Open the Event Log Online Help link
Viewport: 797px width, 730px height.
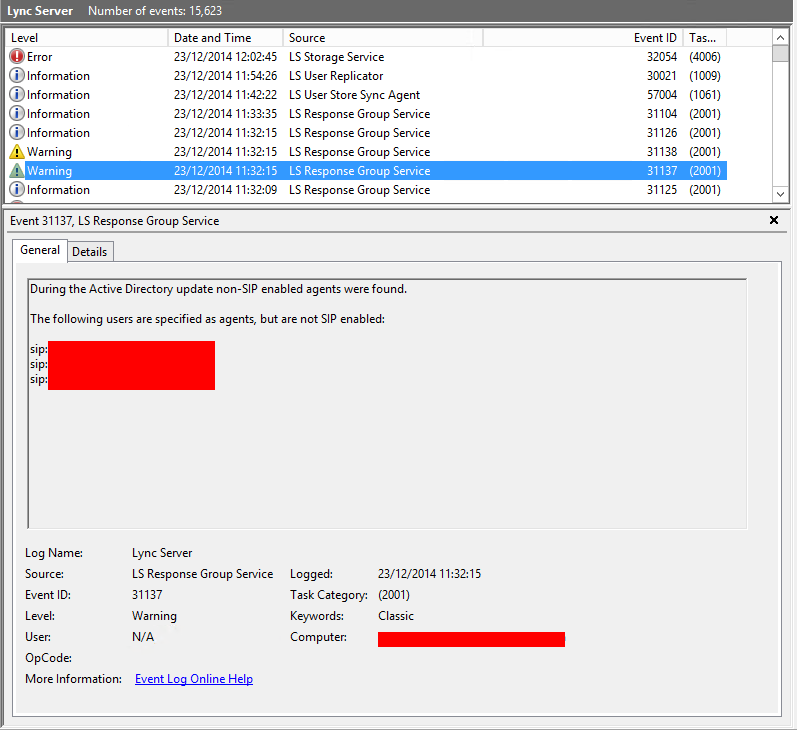click(194, 679)
